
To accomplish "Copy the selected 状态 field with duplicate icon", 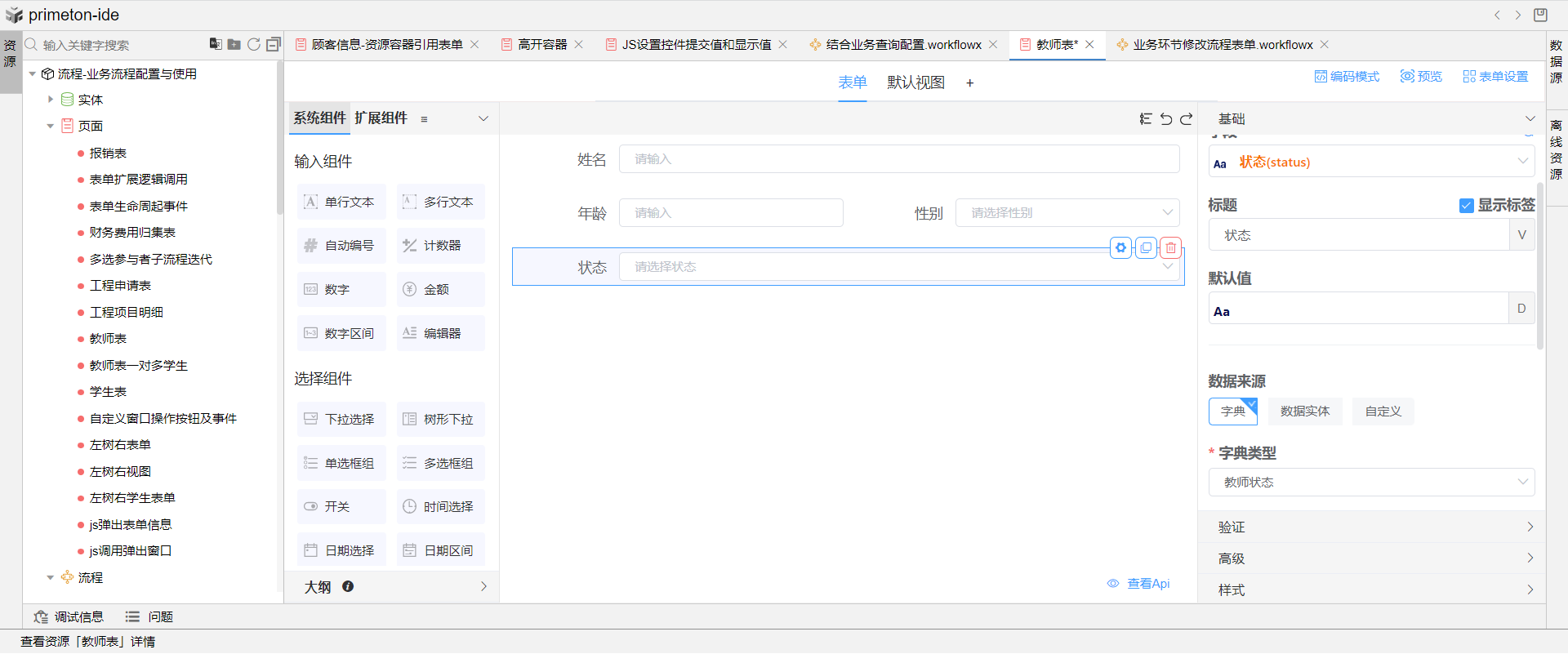I will pos(1146,247).
